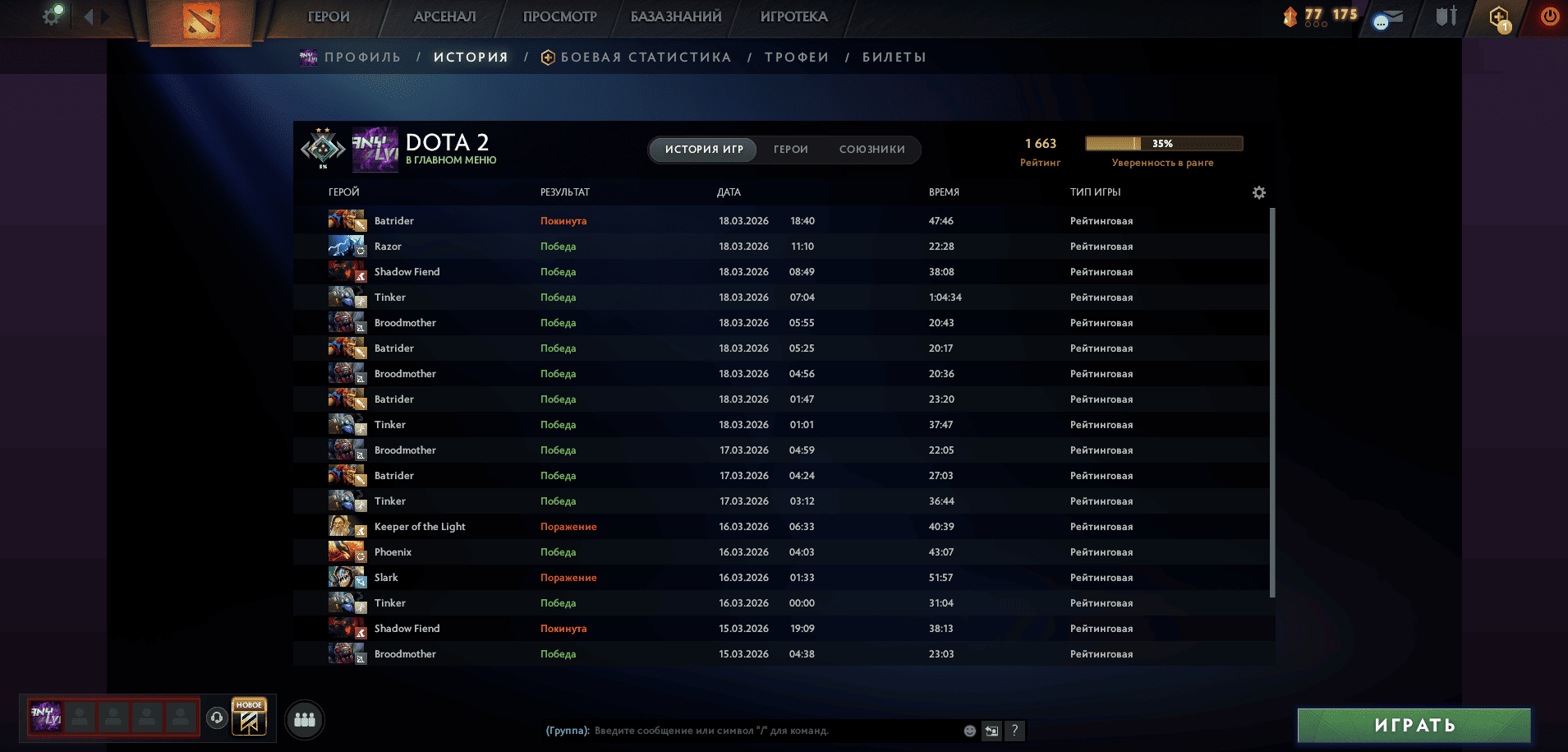The height and width of the screenshot is (752, 1568).
Task: Click the 35% rank confidence progress bar
Action: click(1163, 142)
